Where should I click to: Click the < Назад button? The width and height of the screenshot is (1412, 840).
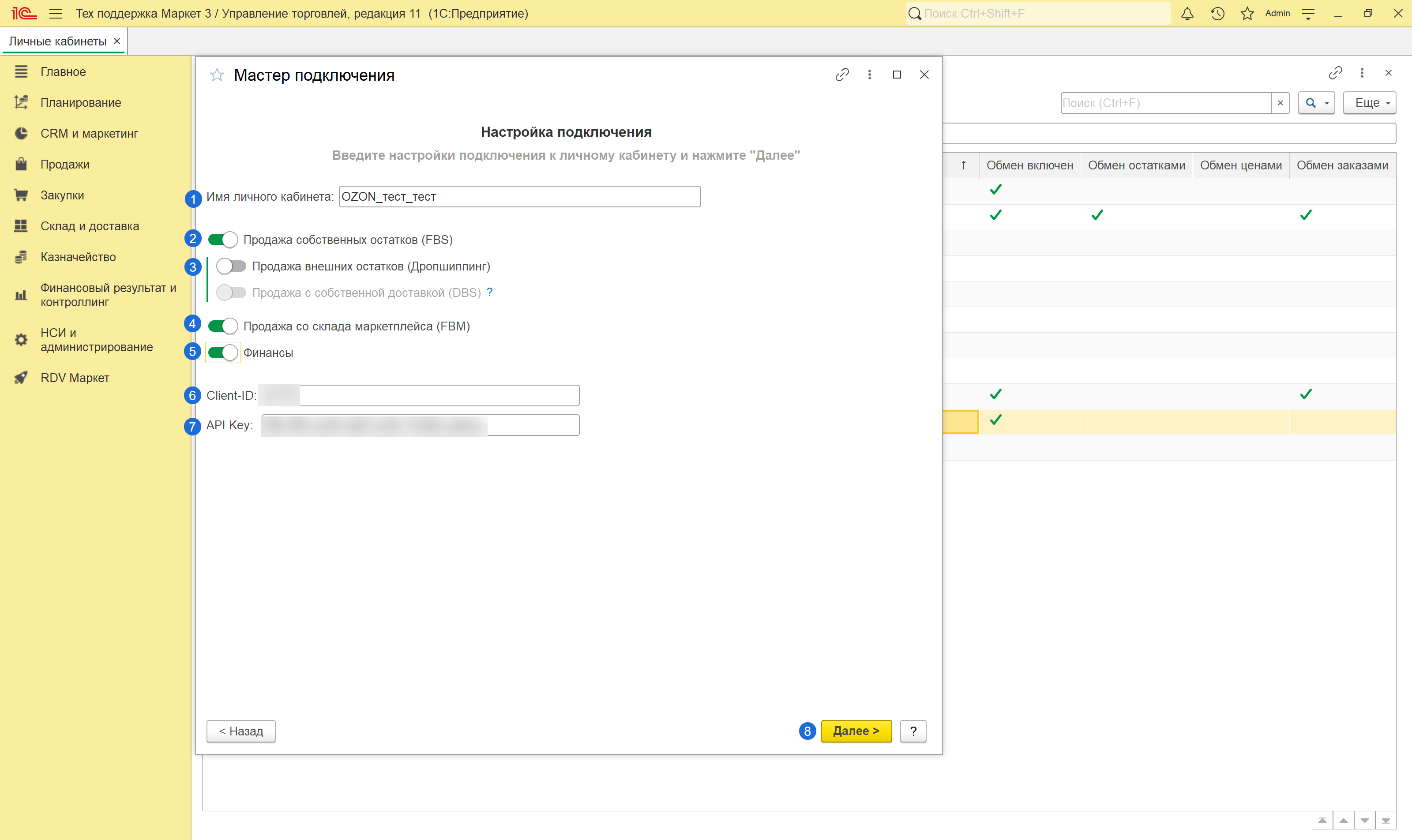coord(240,731)
